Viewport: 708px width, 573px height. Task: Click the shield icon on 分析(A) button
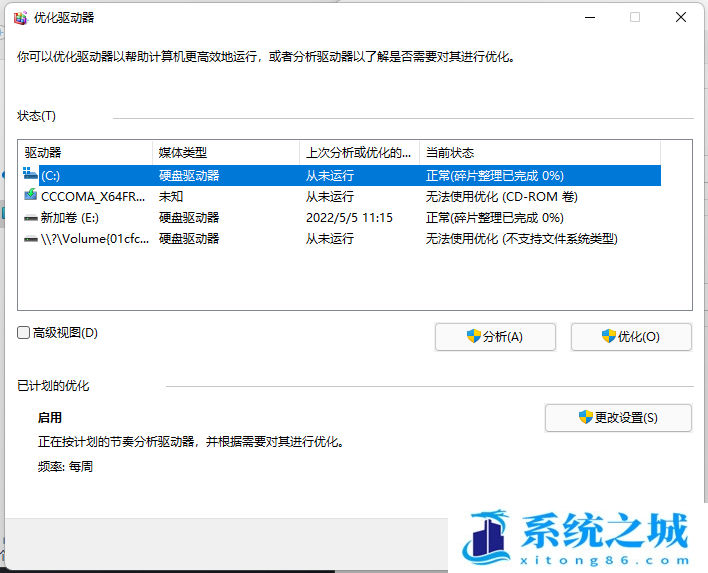tap(474, 337)
